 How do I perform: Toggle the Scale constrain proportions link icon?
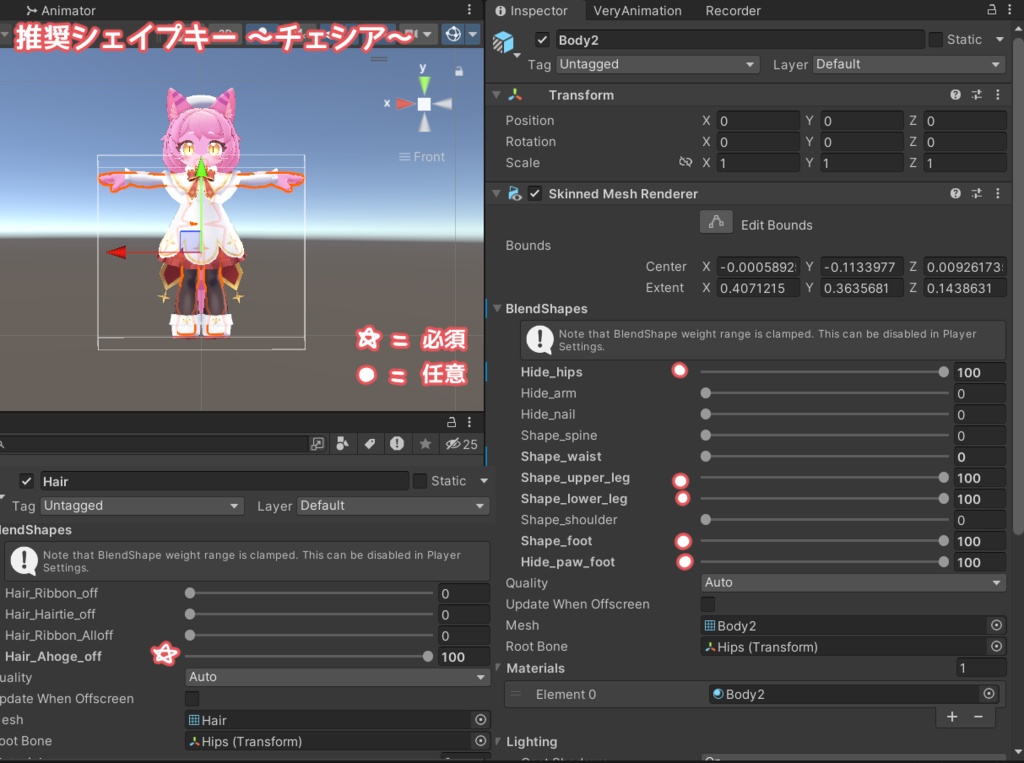click(685, 162)
